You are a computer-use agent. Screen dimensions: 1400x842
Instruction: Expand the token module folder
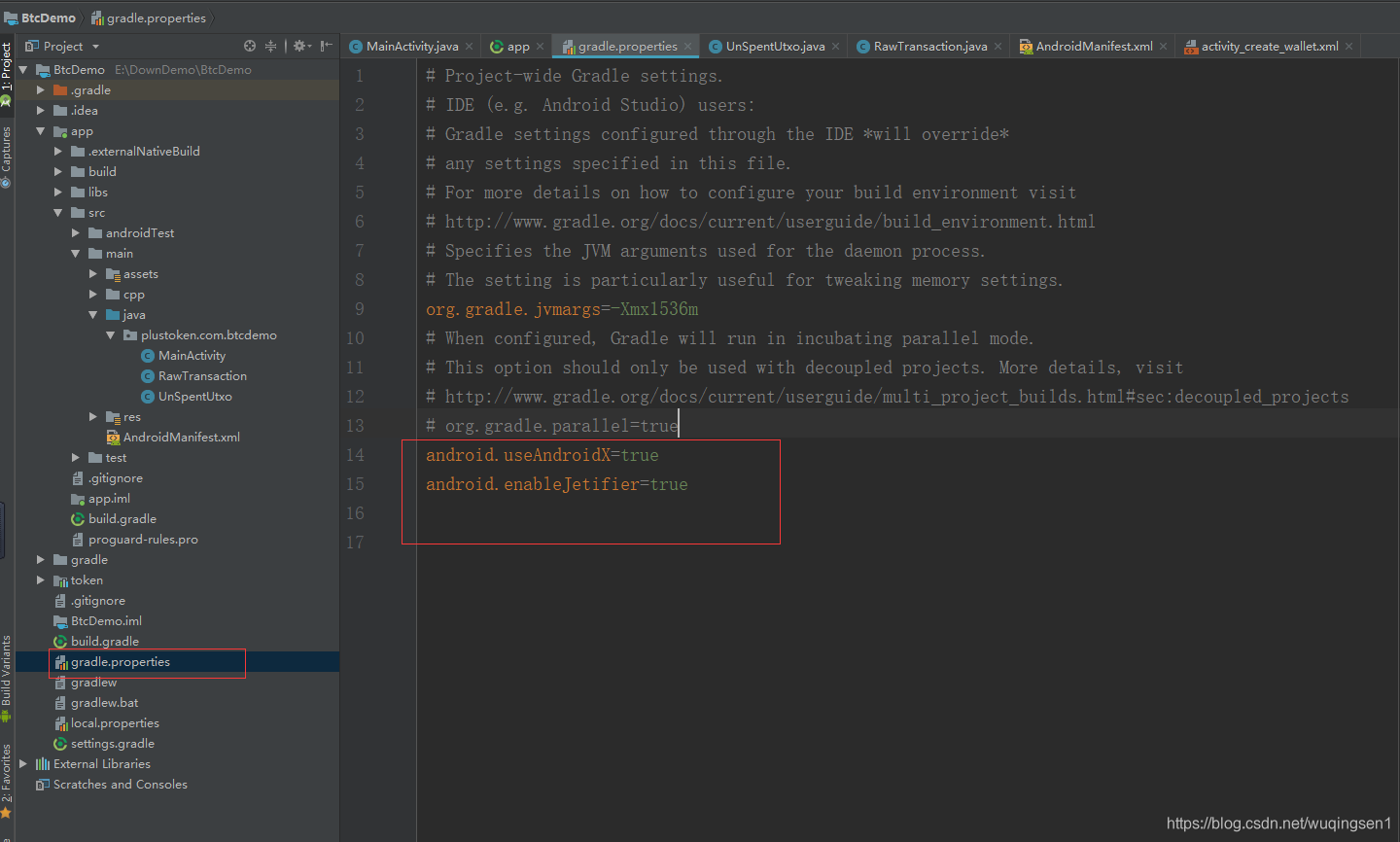(40, 579)
